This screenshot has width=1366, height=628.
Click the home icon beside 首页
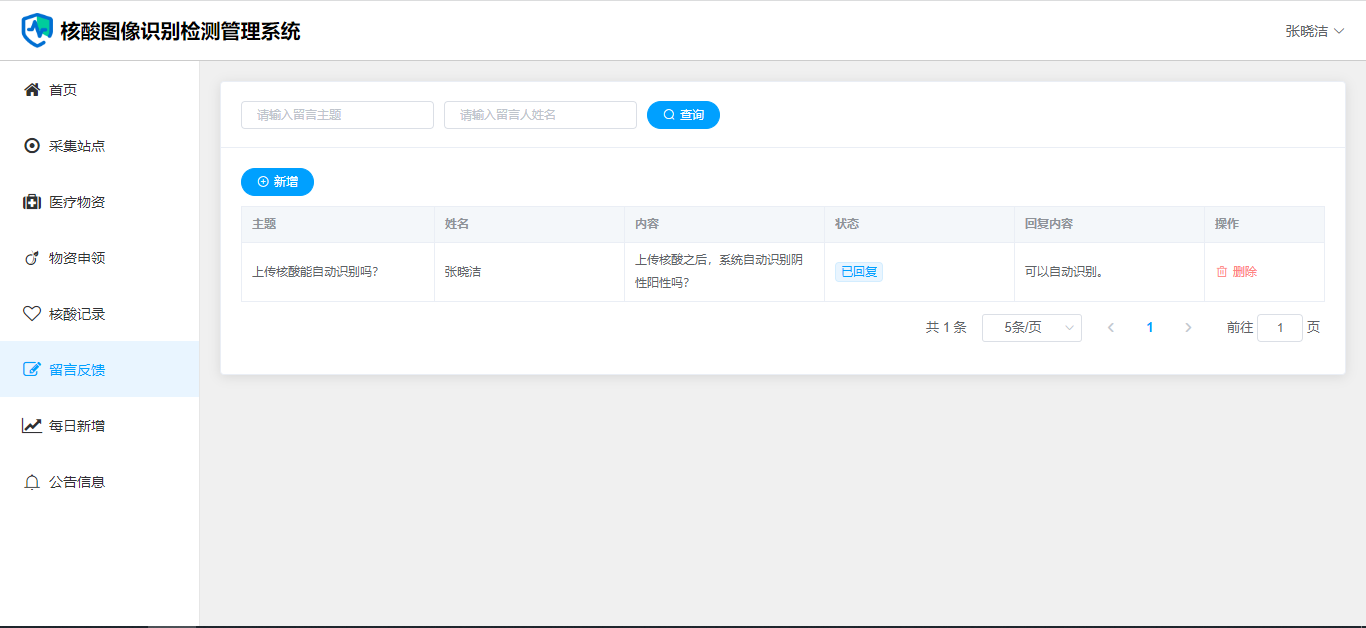pyautogui.click(x=32, y=90)
